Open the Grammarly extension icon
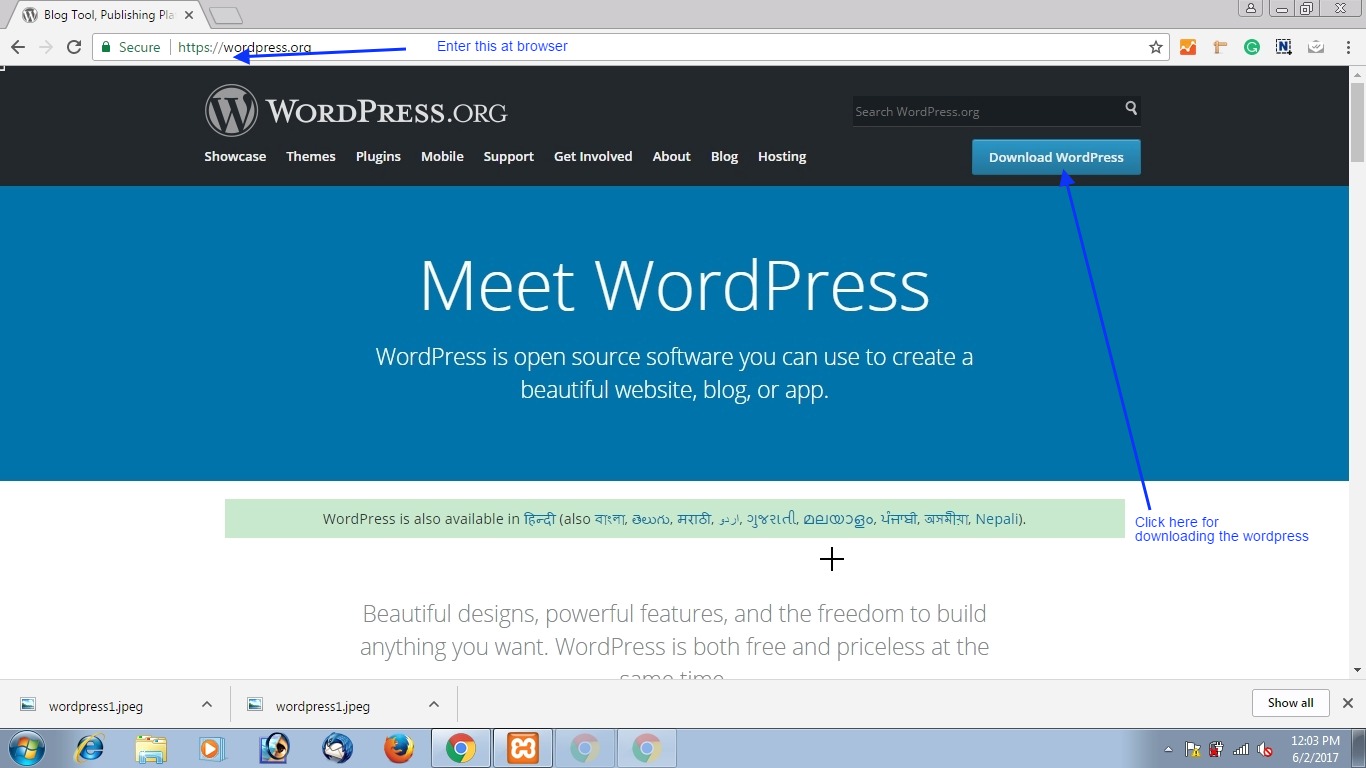Viewport: 1366px width, 768px height. point(1251,47)
